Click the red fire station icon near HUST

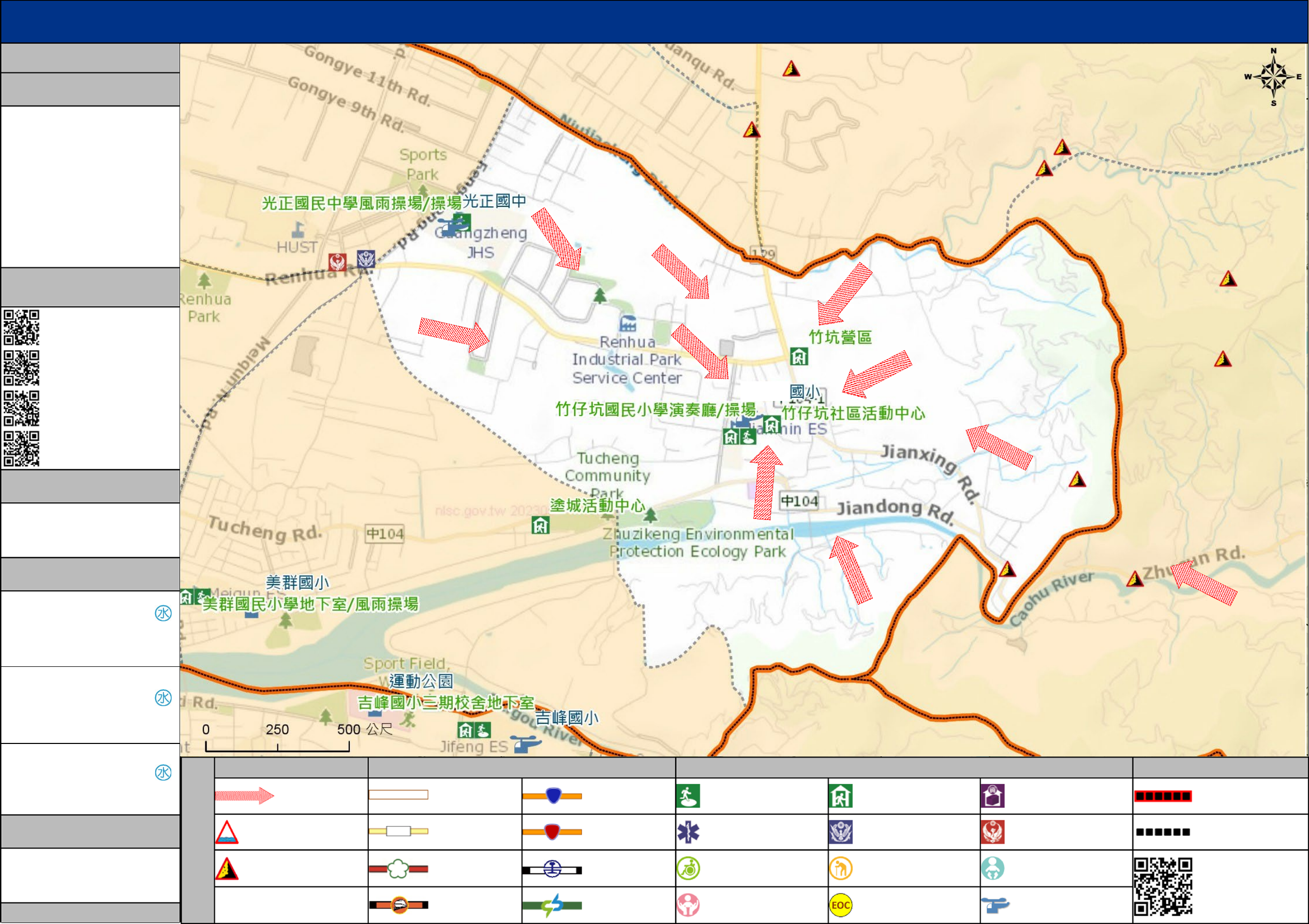point(337,262)
